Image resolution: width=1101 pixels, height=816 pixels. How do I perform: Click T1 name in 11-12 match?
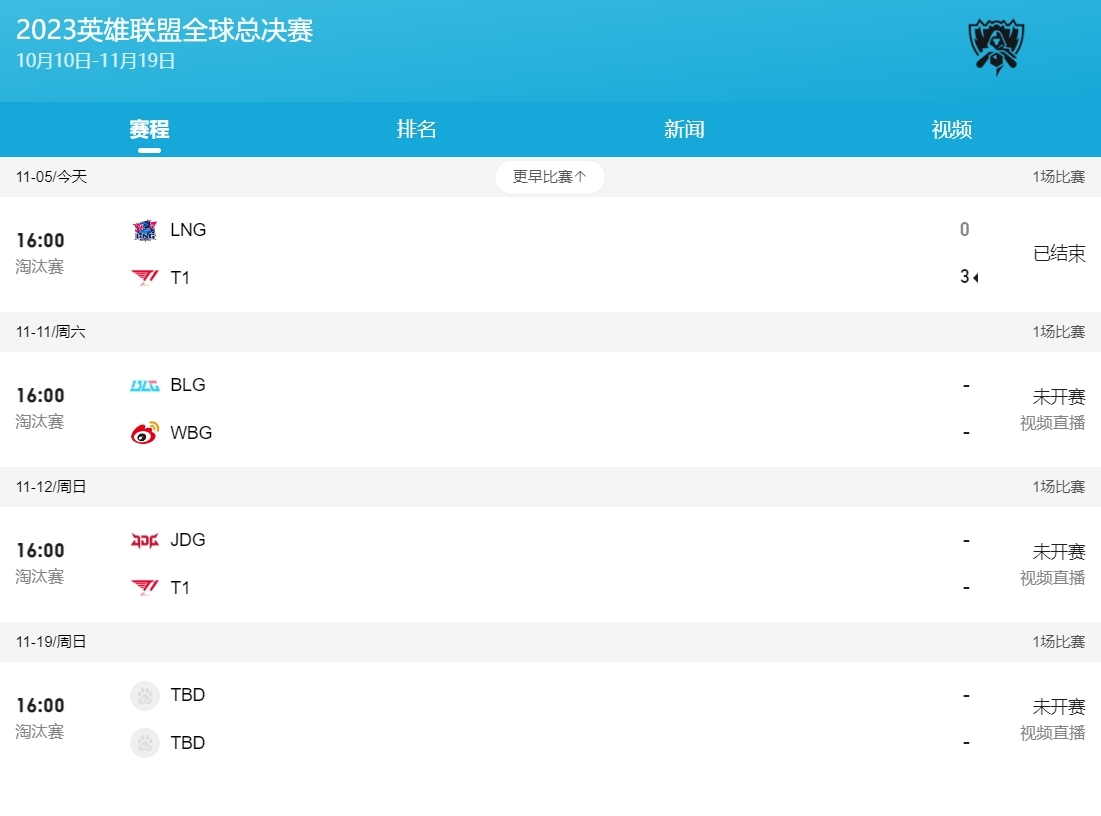180,588
